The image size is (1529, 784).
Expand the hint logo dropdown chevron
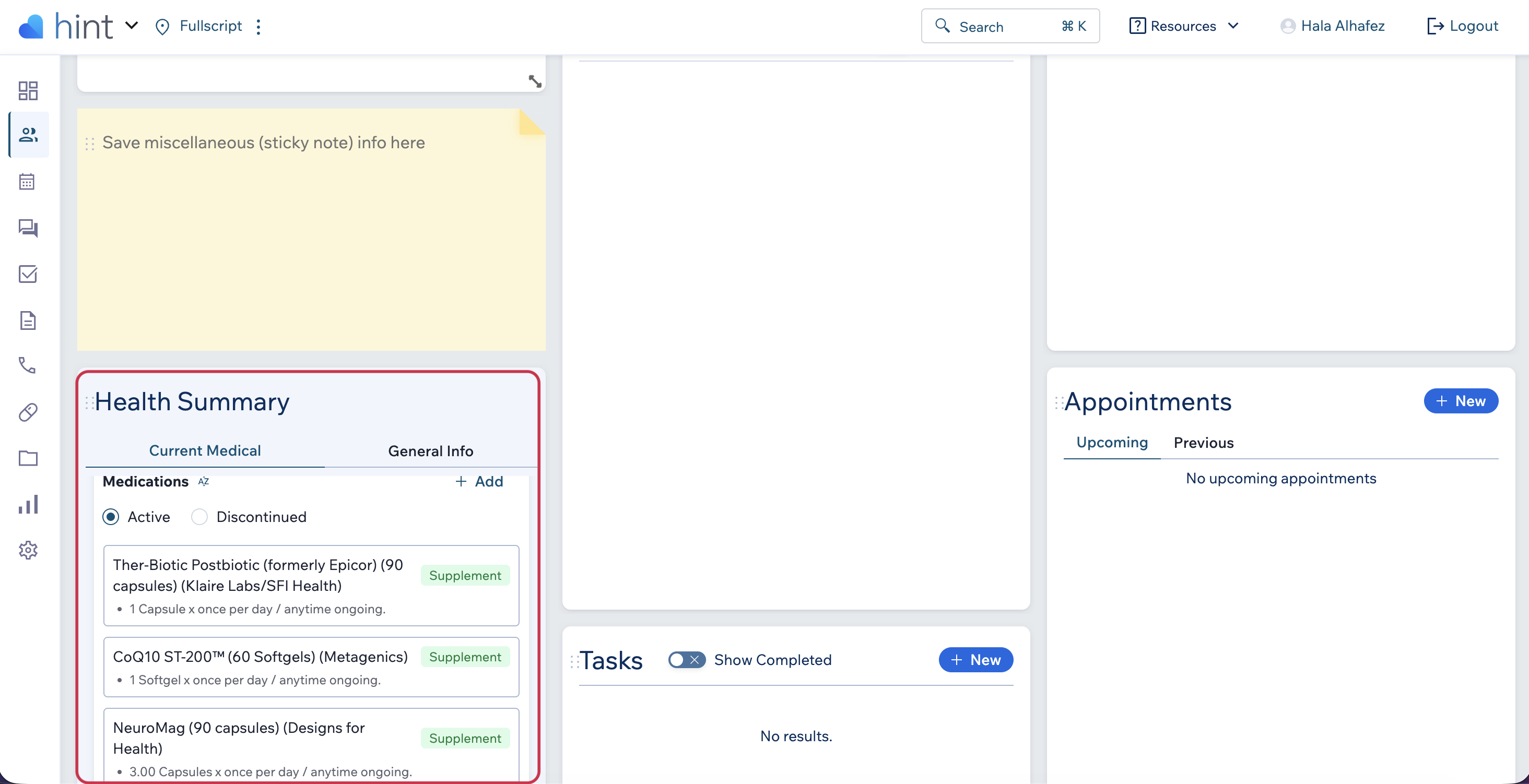(132, 26)
